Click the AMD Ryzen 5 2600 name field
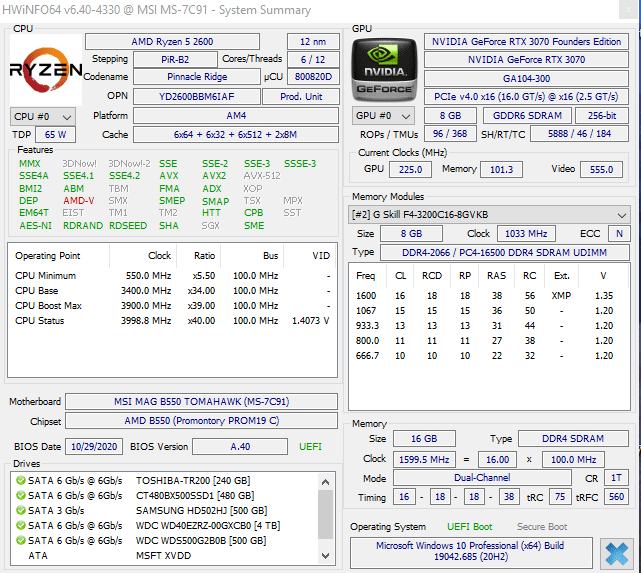The image size is (641, 573). pos(173,42)
